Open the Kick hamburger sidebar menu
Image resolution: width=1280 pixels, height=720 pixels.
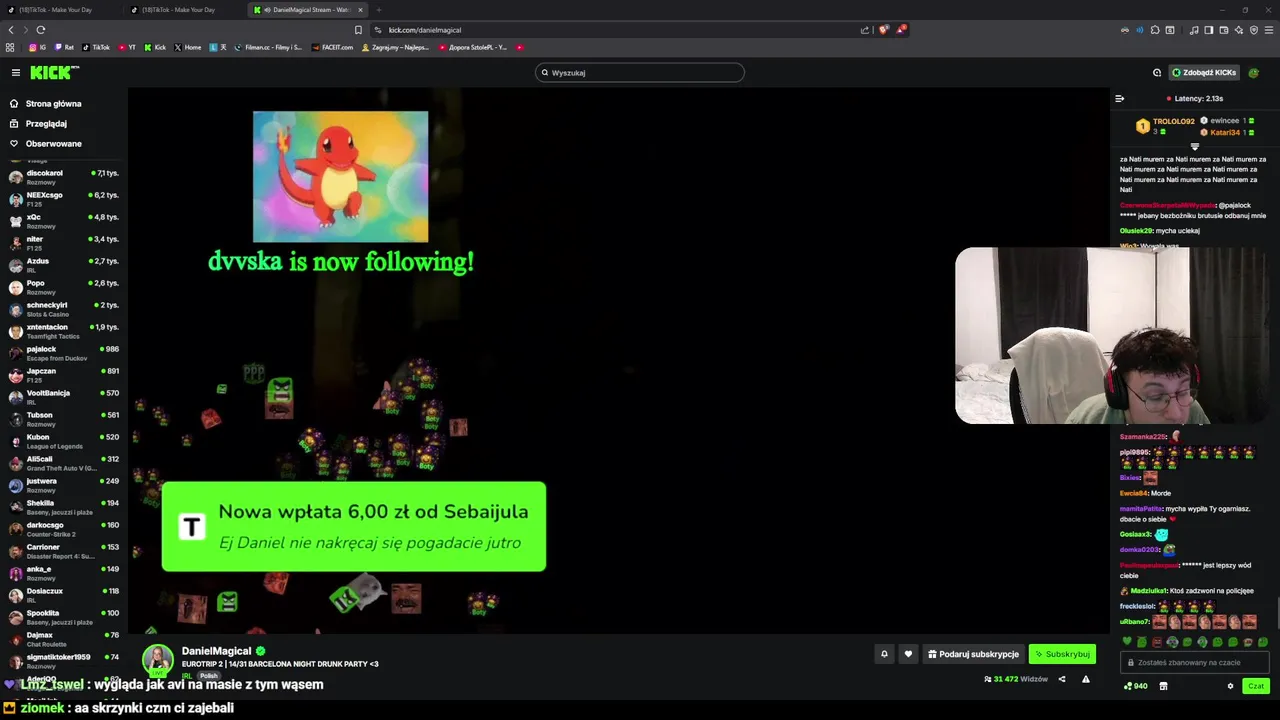16,72
